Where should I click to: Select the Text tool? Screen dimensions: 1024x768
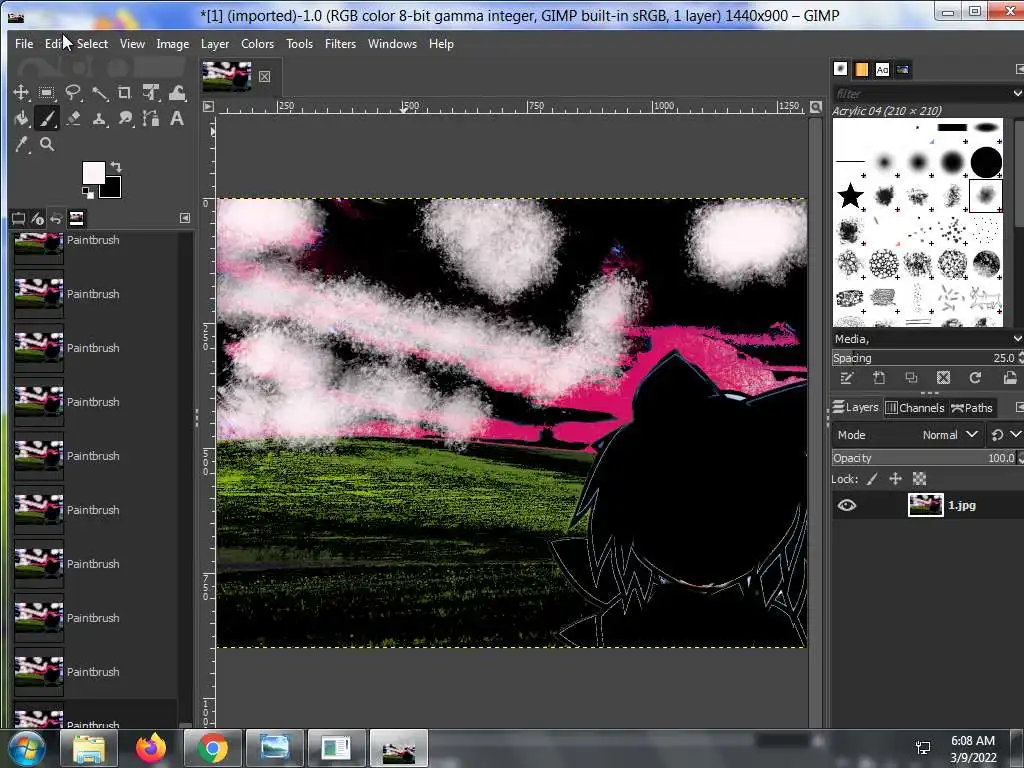[x=177, y=118]
